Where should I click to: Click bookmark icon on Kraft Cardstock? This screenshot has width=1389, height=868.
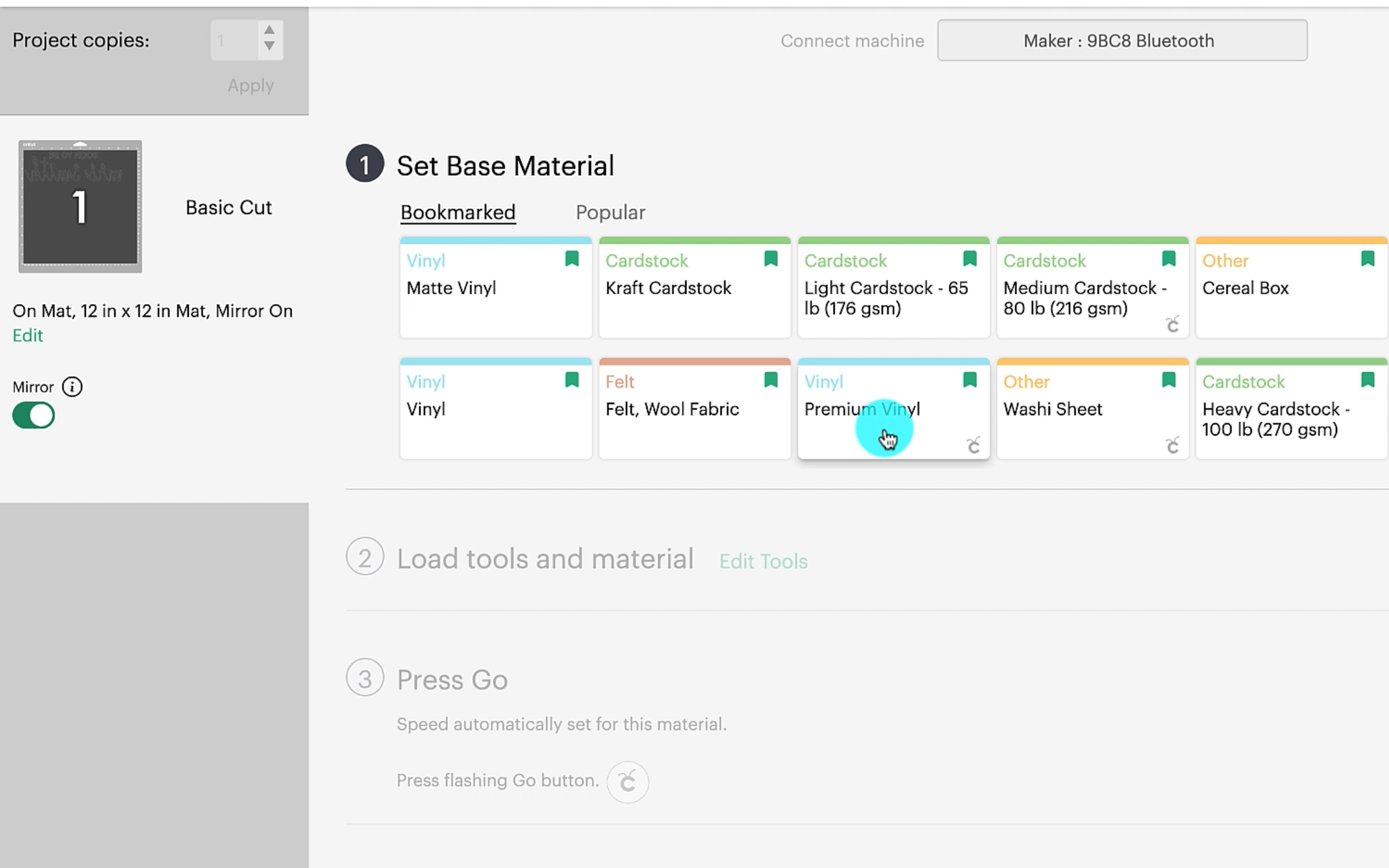click(770, 258)
